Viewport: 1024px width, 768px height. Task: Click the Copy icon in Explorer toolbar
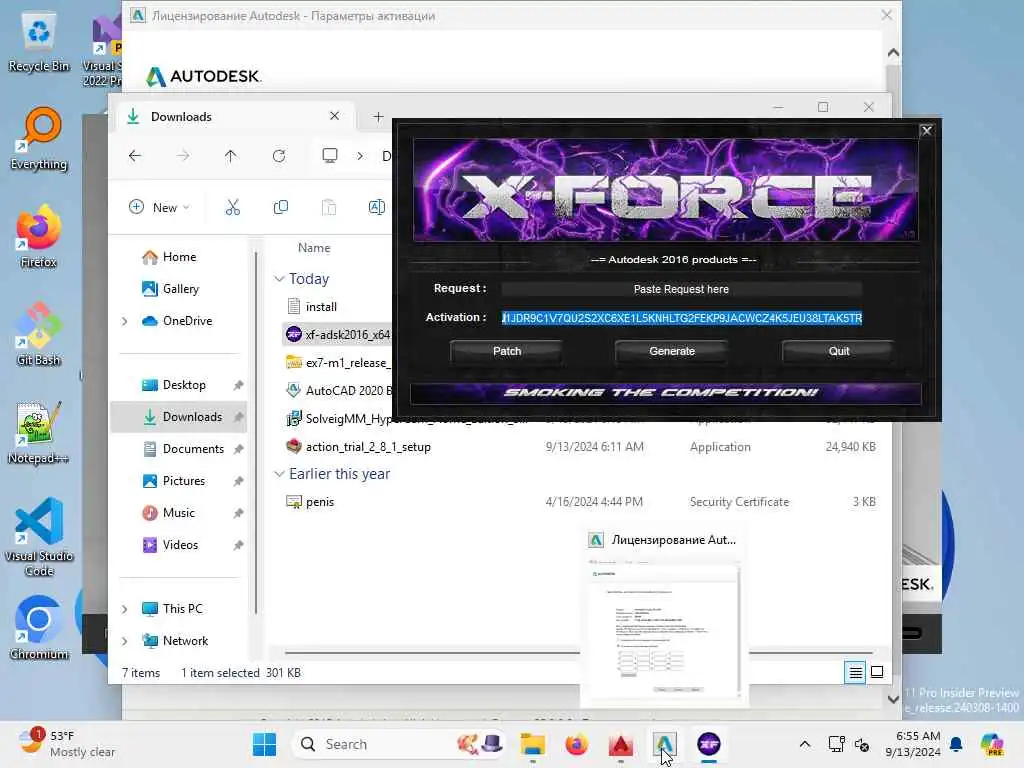281,208
